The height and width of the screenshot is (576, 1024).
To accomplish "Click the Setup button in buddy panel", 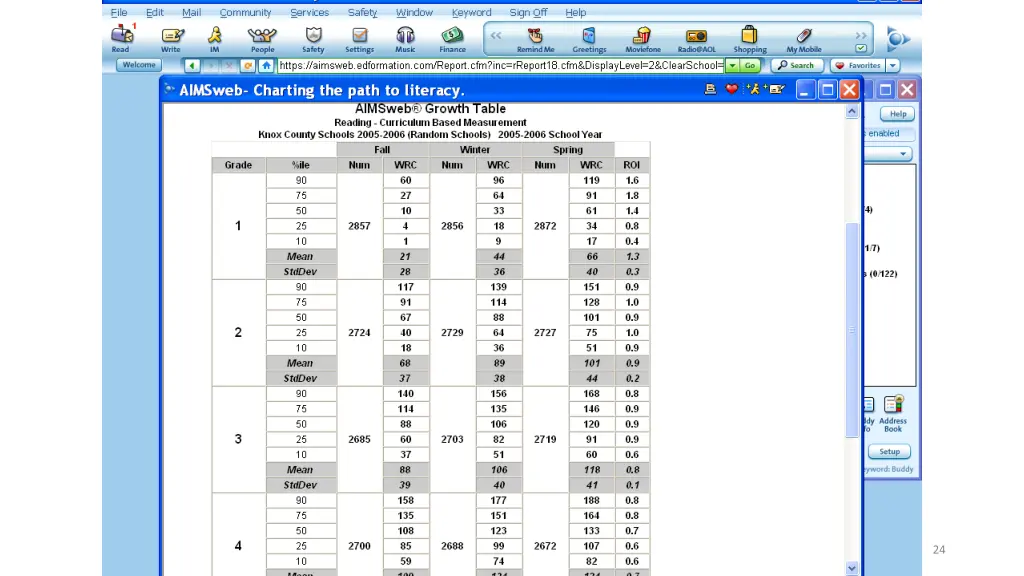I will click(x=889, y=451).
